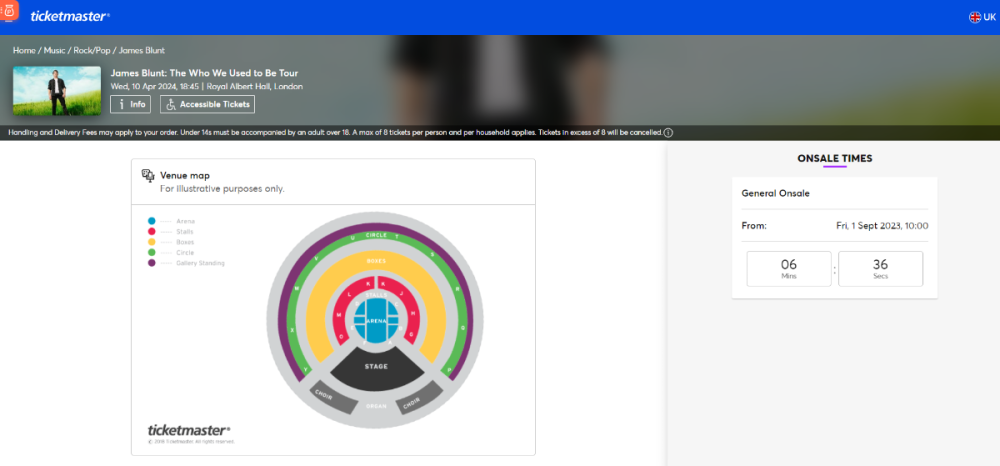Click the green Circle legend swatch
Image resolution: width=1000 pixels, height=466 pixels.
pyautogui.click(x=152, y=253)
